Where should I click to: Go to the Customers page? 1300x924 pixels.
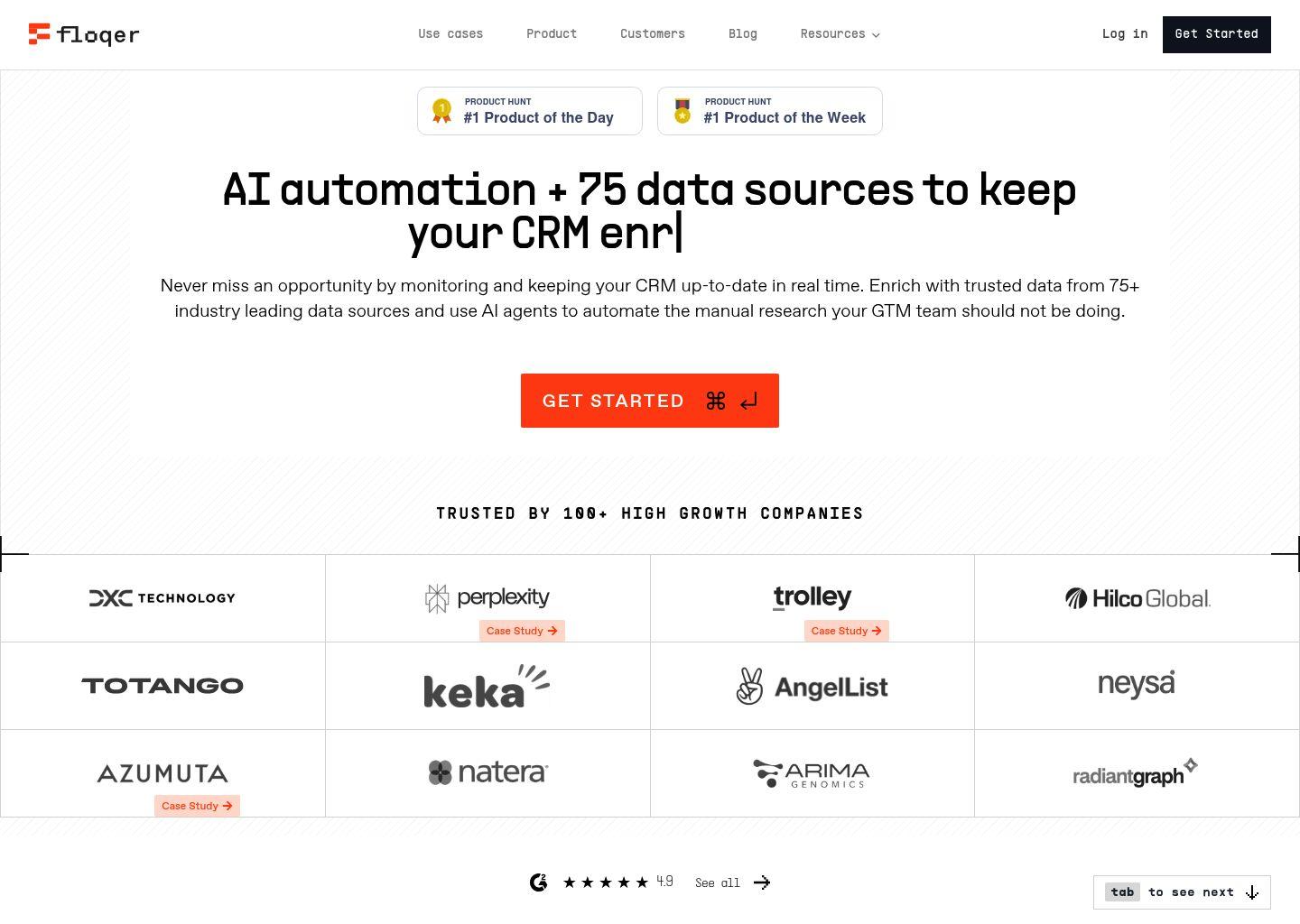[x=652, y=34]
